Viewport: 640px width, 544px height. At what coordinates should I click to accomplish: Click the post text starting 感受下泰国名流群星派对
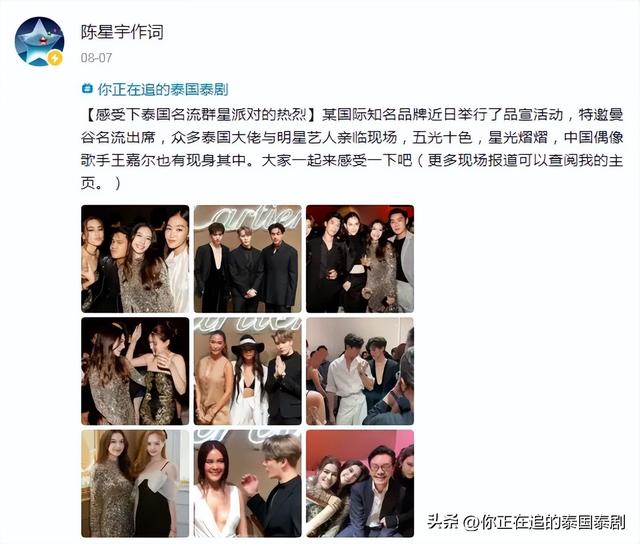coord(352,149)
